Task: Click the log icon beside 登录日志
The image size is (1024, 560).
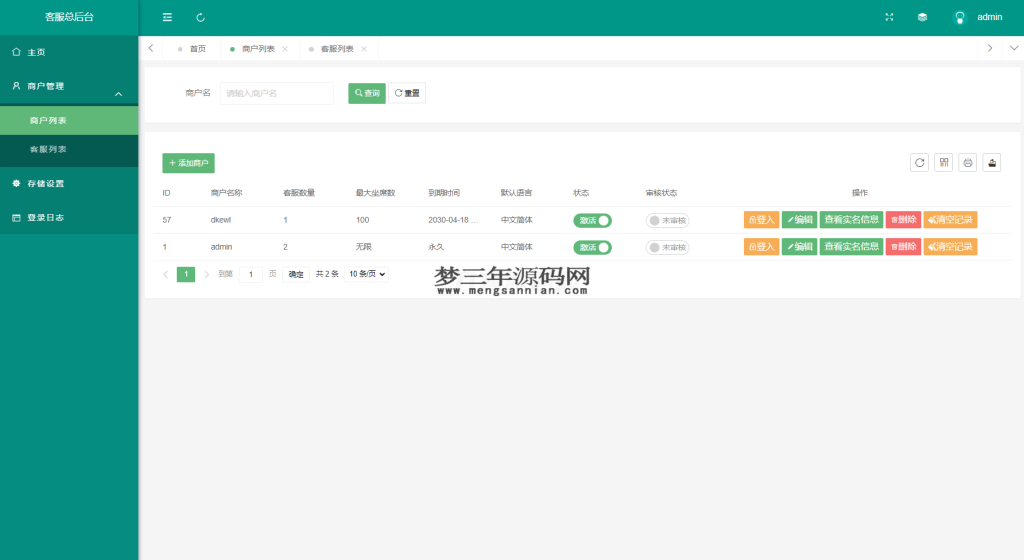Action: tap(16, 217)
